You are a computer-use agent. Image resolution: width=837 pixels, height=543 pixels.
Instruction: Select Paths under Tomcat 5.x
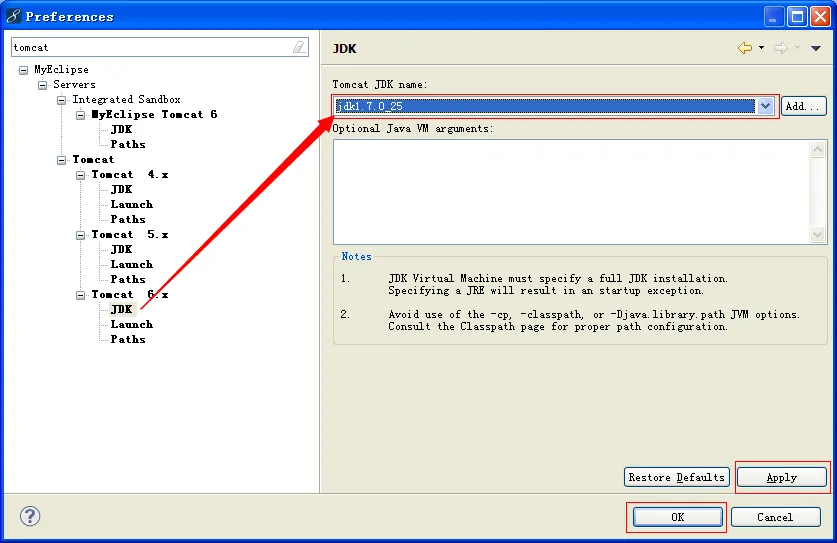tap(128, 279)
